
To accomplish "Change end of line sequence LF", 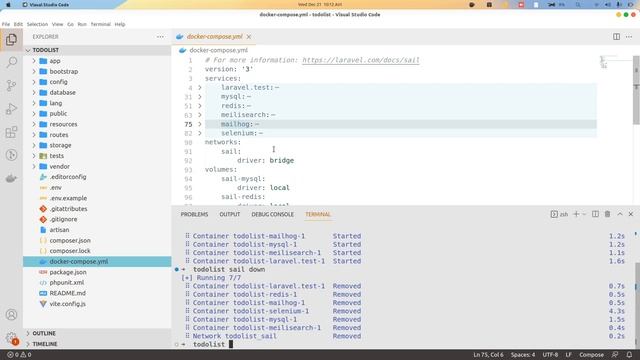I will [x=568, y=355].
